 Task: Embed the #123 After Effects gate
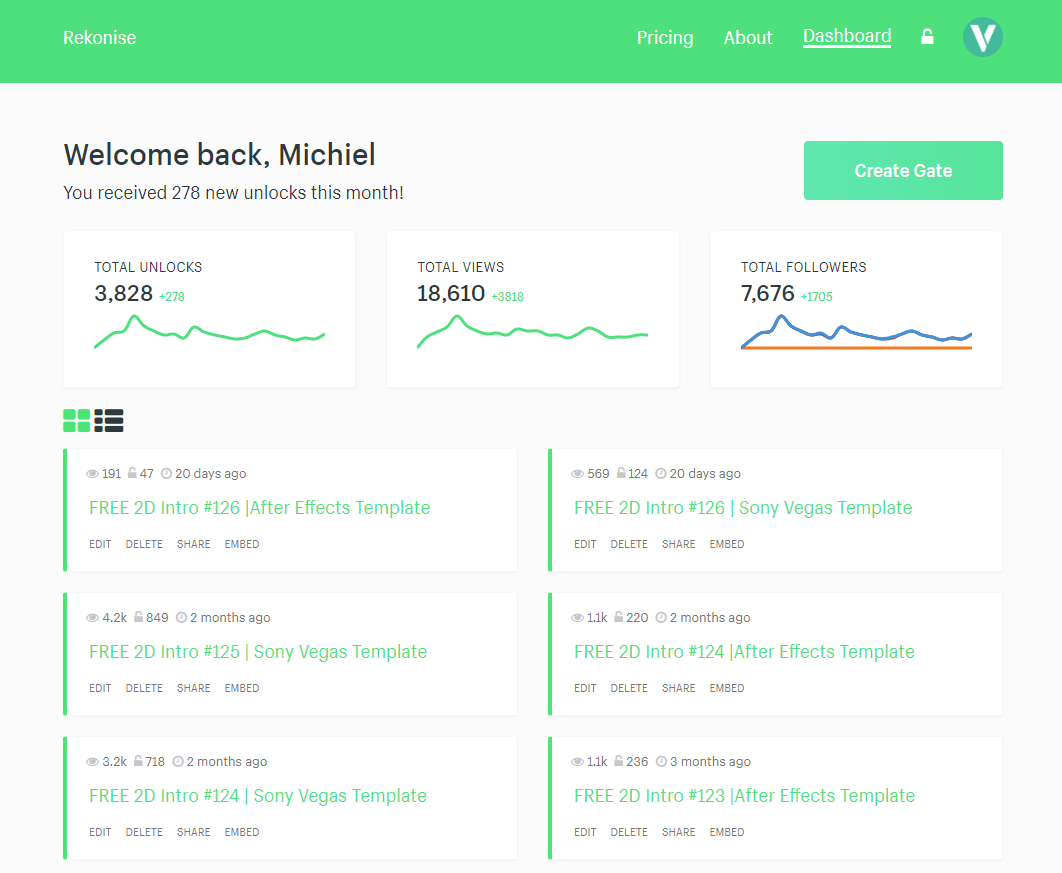coord(727,832)
